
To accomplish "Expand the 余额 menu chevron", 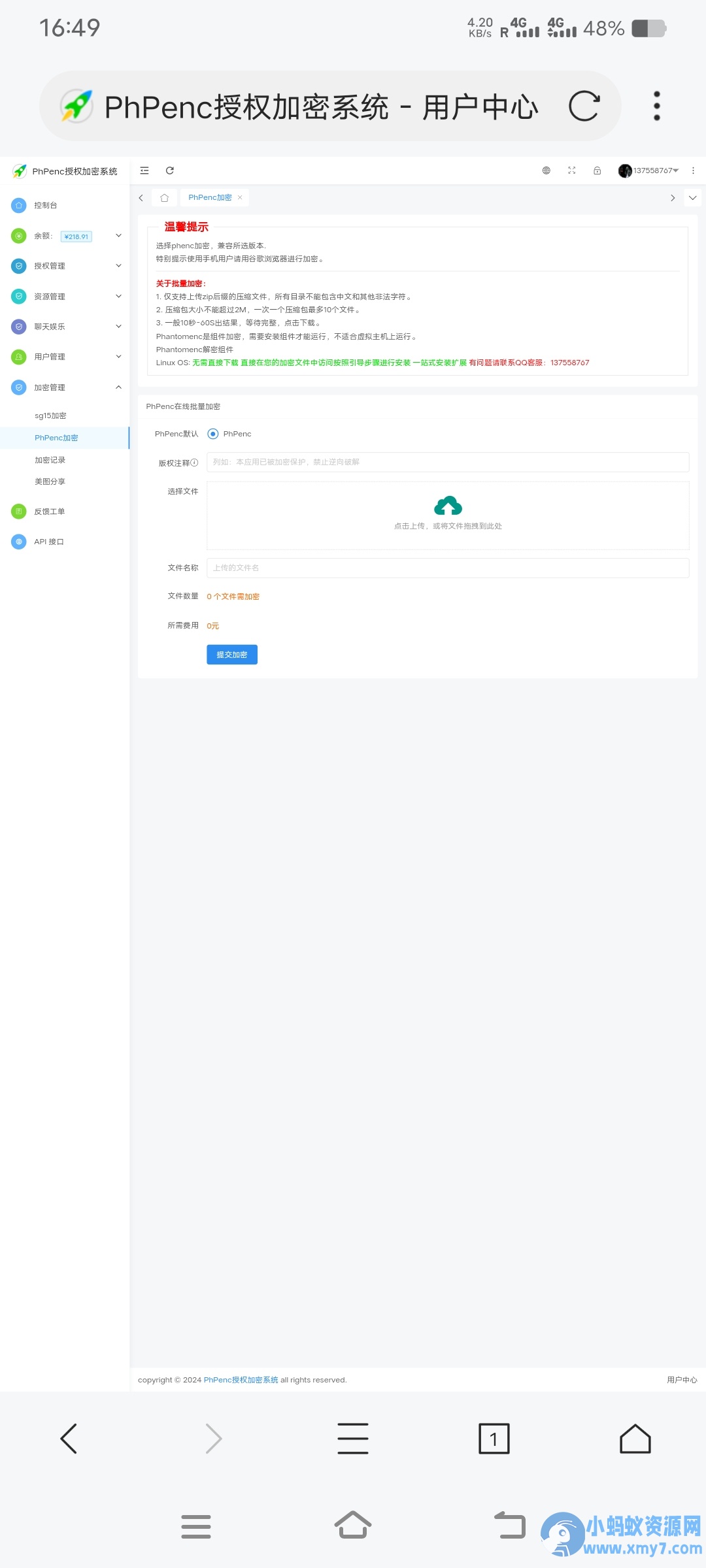I will pos(118,235).
